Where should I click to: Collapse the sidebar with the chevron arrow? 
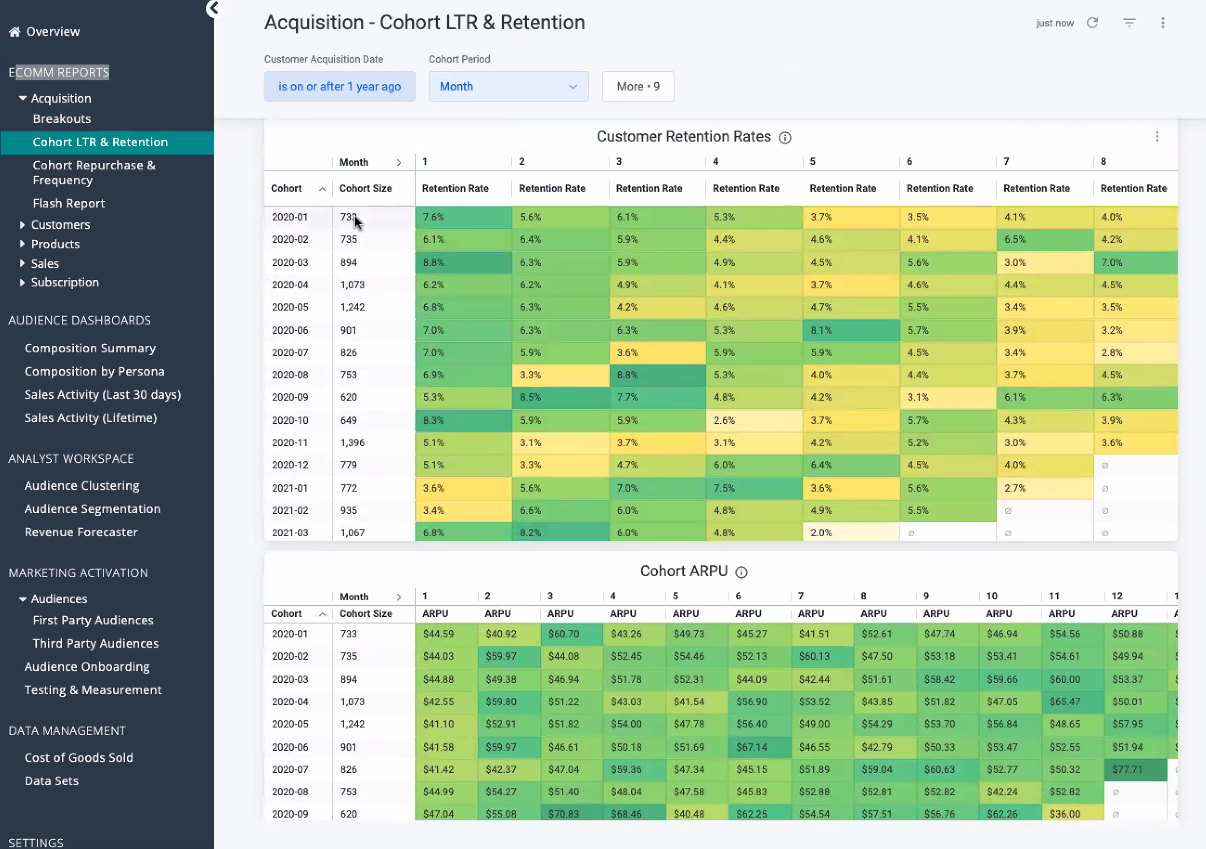click(212, 9)
